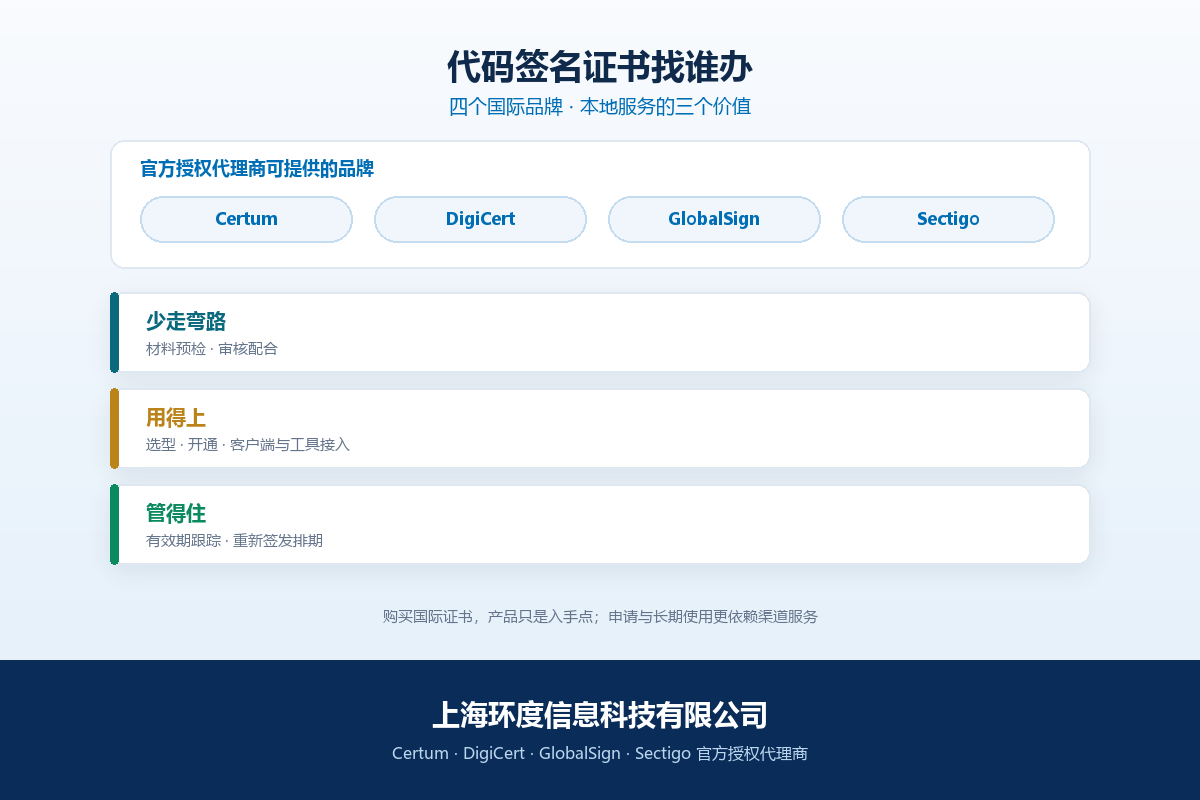Click the 管得住 card heading
The width and height of the screenshot is (1200, 800).
click(x=176, y=513)
